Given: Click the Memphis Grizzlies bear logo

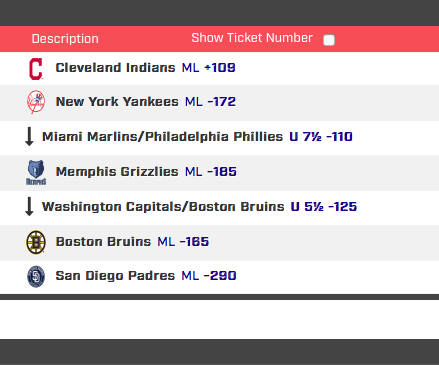Looking at the screenshot, I should pyautogui.click(x=36, y=173).
